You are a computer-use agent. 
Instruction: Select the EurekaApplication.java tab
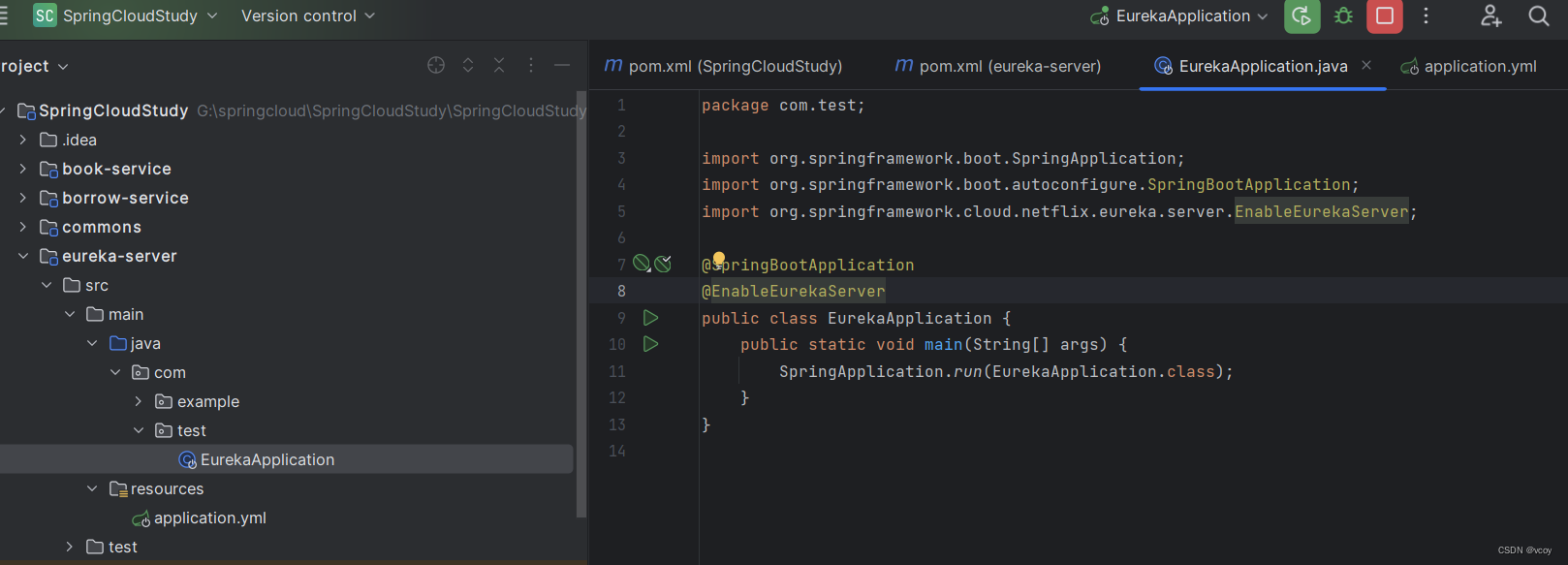[1263, 66]
